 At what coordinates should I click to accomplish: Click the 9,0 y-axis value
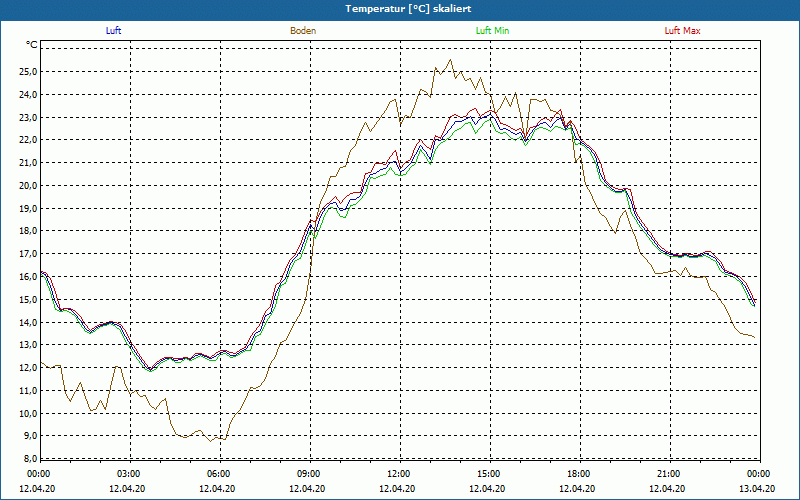pyautogui.click(x=30, y=436)
